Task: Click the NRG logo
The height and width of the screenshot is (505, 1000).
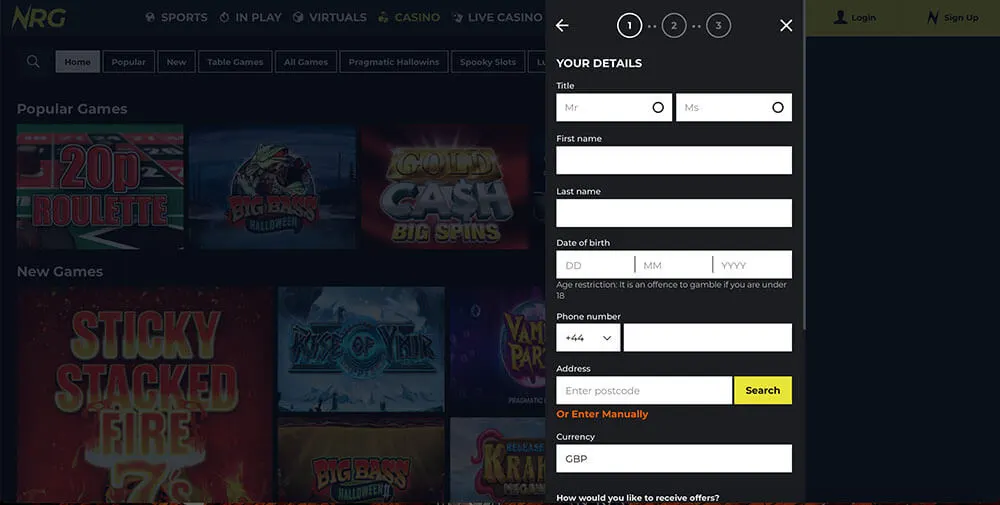Action: (38, 18)
